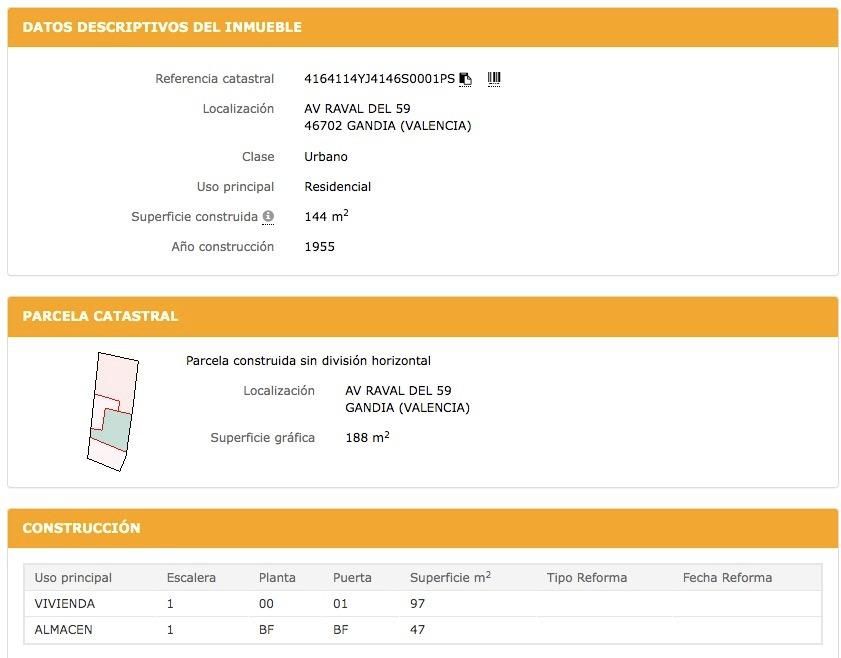The height and width of the screenshot is (658, 841).
Task: Click the Uso principal column header
Action: point(68,577)
